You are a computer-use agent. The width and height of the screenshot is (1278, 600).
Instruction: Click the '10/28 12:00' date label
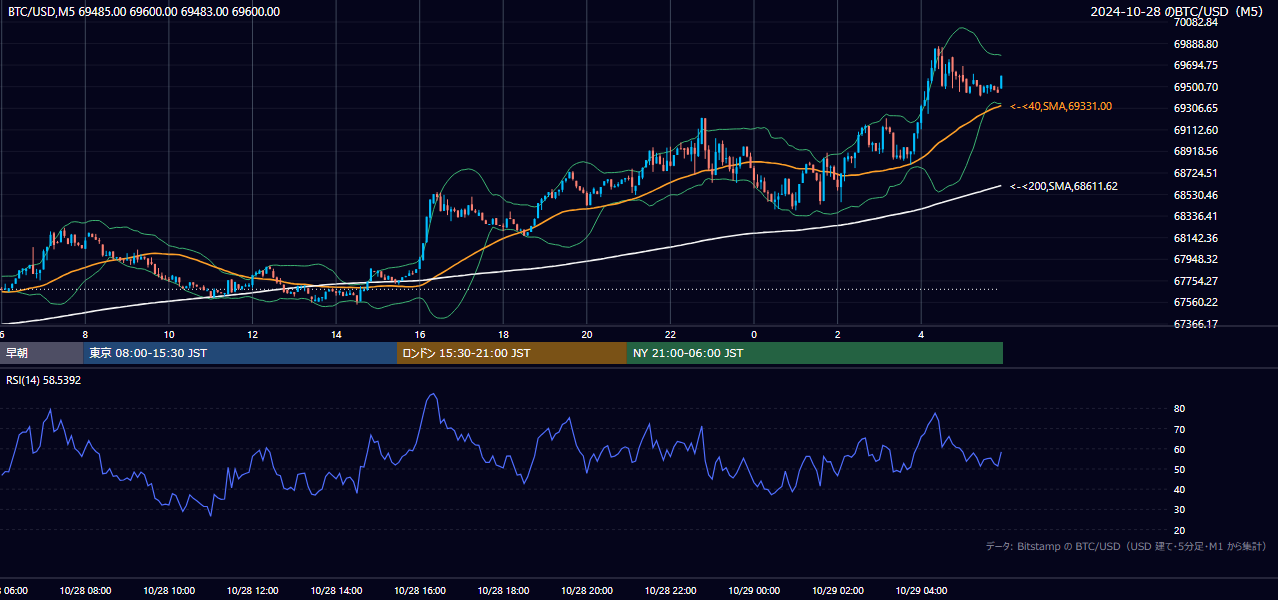point(252,590)
